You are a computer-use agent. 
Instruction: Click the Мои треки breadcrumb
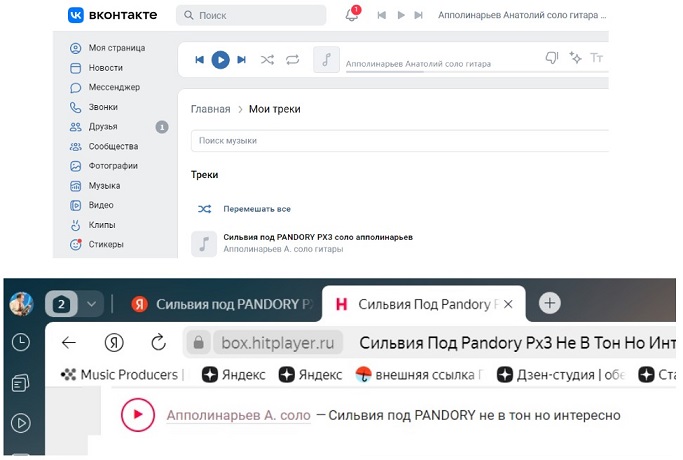tap(274, 109)
